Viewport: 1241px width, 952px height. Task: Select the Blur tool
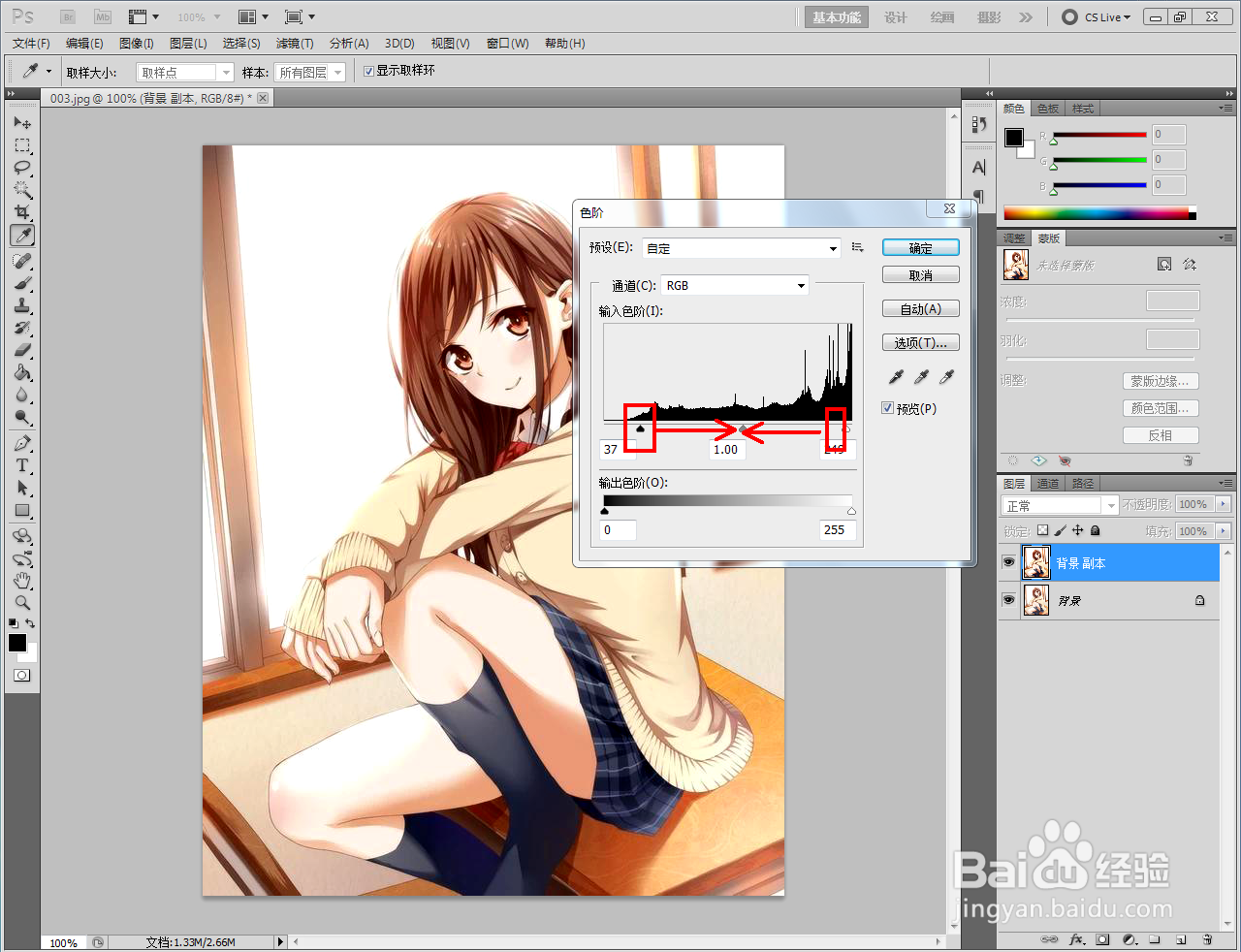point(22,395)
